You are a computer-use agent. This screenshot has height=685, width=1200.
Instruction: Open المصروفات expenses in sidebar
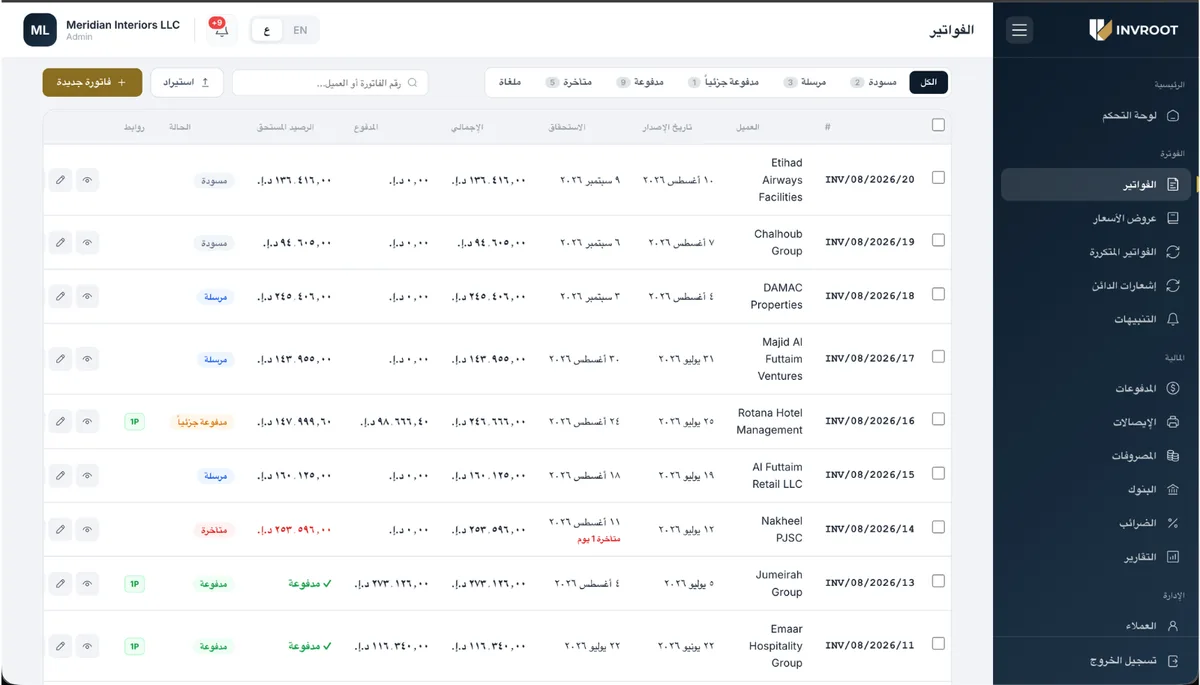1097,456
